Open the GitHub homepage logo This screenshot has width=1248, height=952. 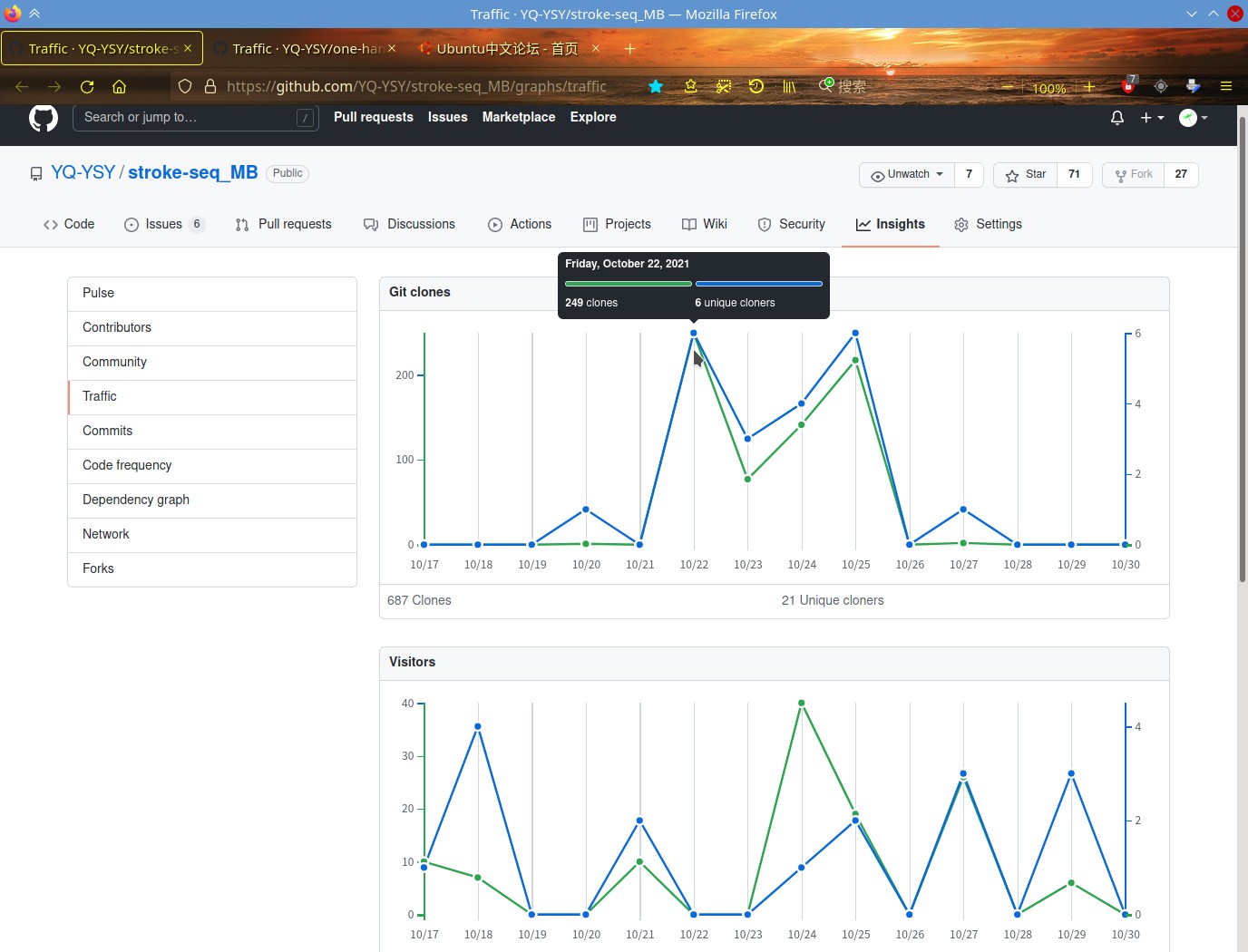[x=44, y=118]
